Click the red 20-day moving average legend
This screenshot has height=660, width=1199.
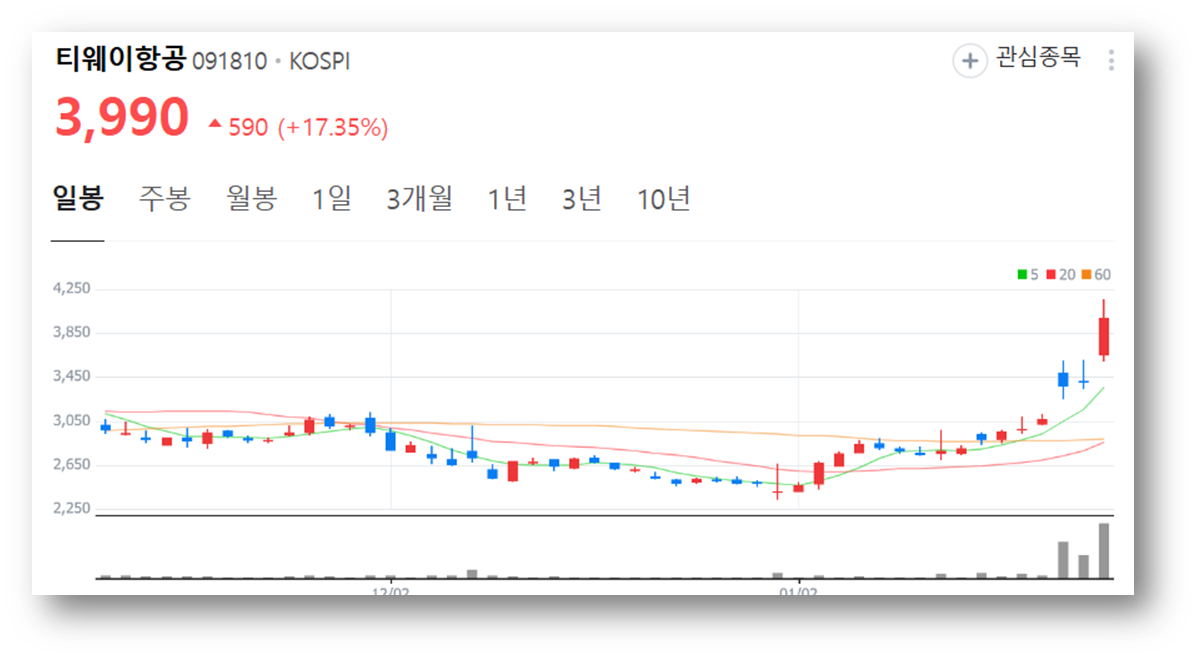click(x=1061, y=275)
